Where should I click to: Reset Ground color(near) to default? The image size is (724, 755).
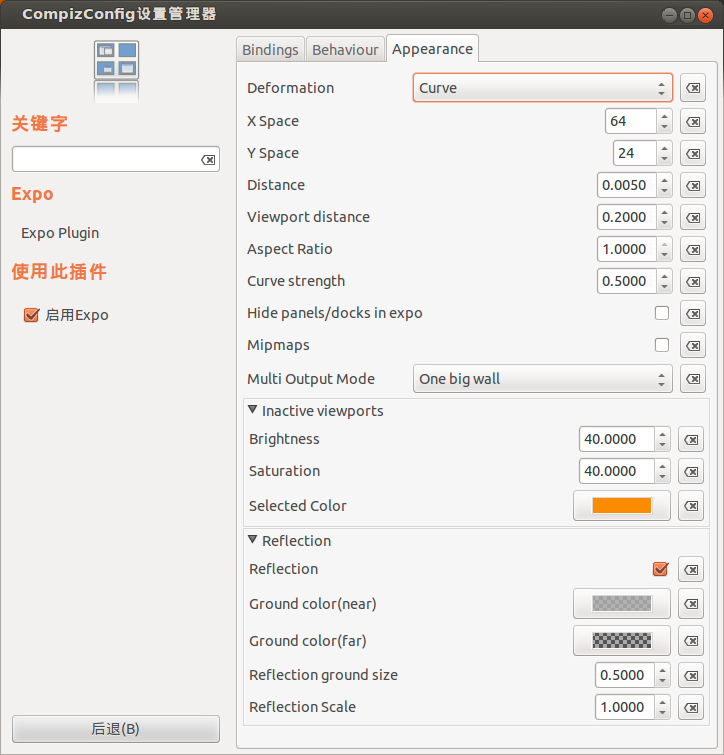click(x=691, y=603)
